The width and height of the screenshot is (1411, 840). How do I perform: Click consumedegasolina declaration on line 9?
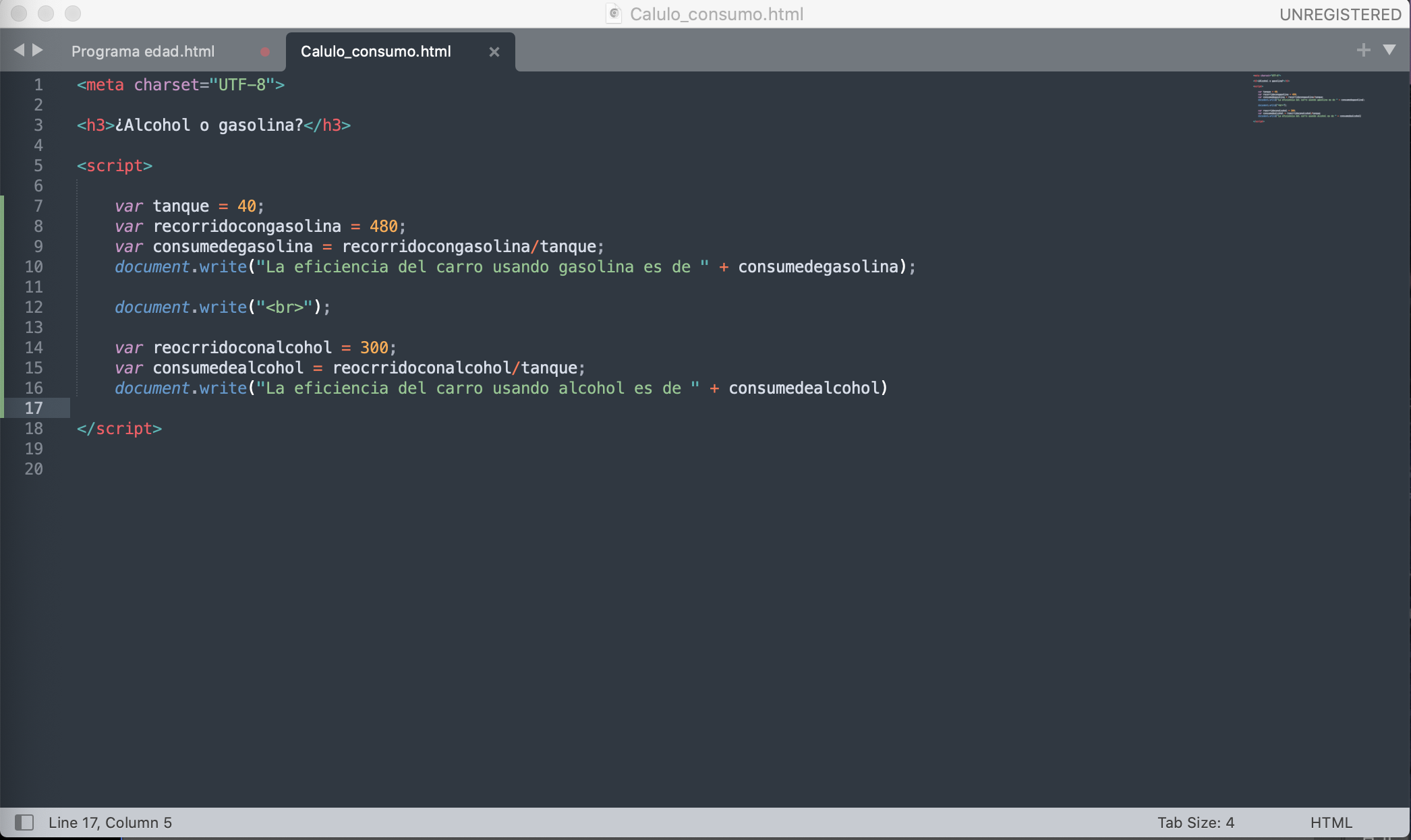[233, 247]
